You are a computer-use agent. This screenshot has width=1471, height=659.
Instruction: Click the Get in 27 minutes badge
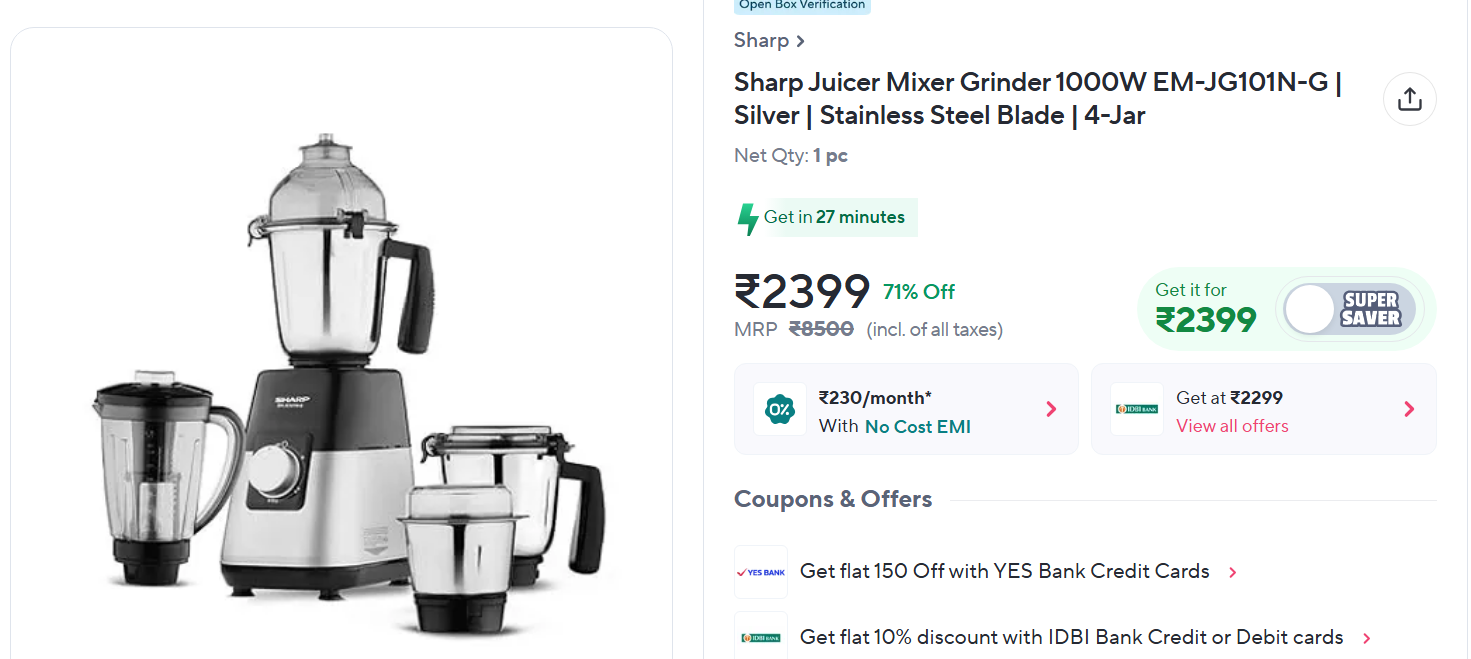click(834, 217)
